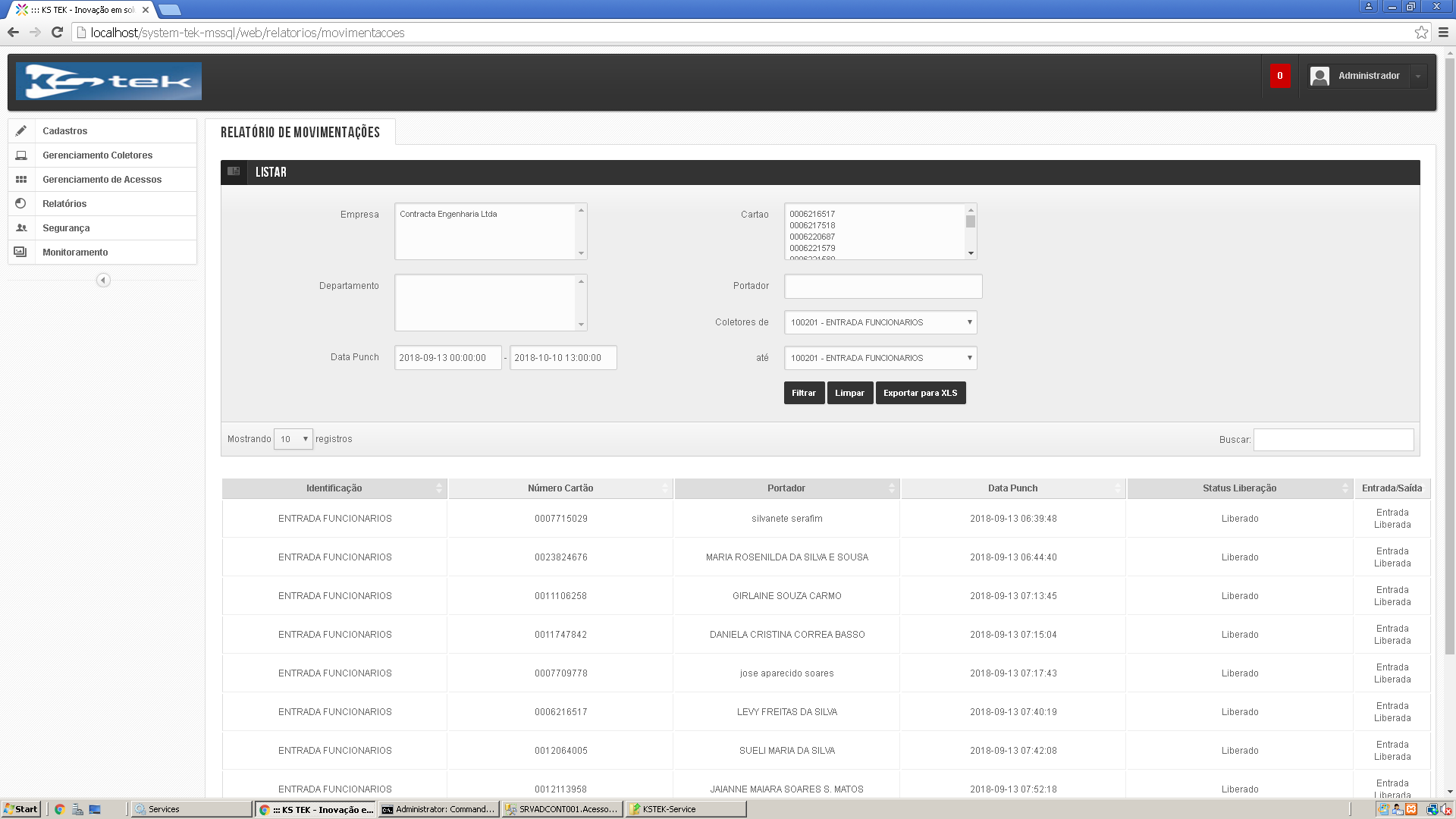1456x819 pixels.
Task: Open the Gerenciamento de Acessos menu
Action: coord(102,180)
